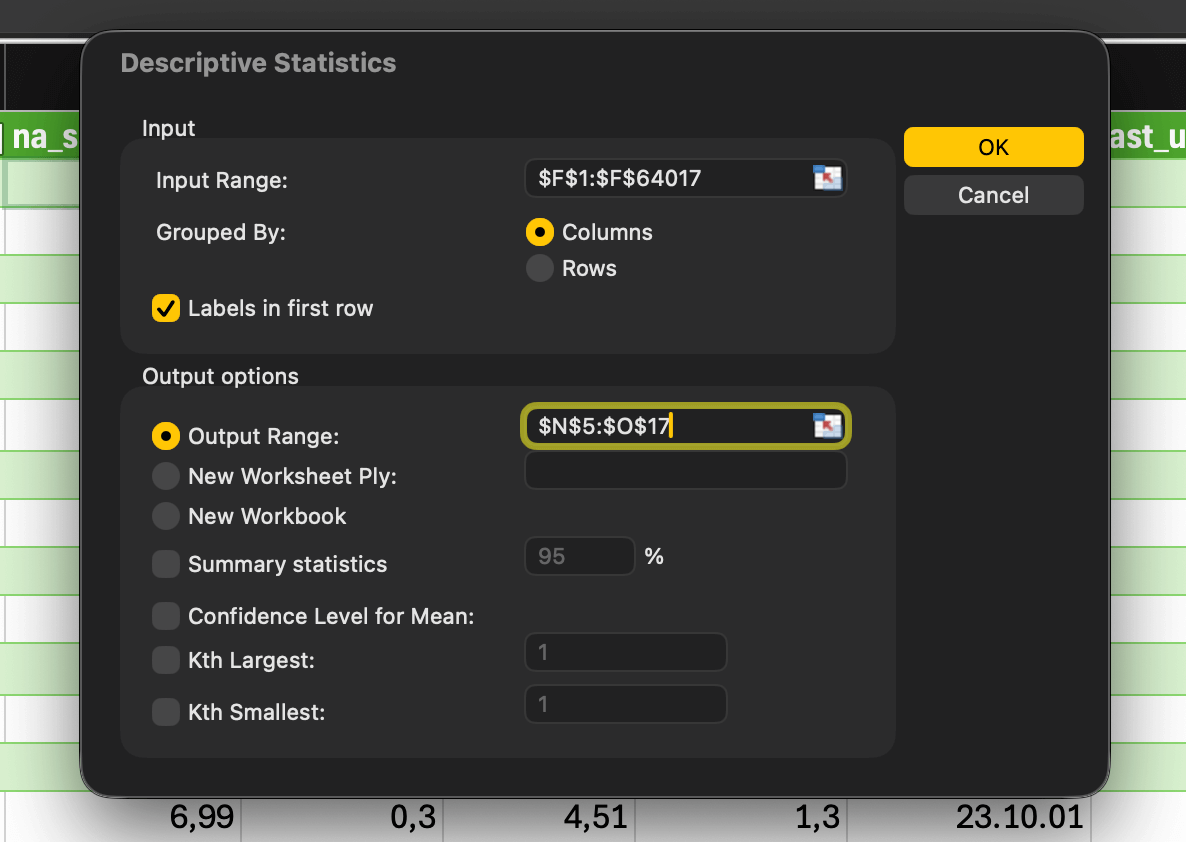Select the Columns grouping option
Image resolution: width=1186 pixels, height=842 pixels.
[x=539, y=232]
